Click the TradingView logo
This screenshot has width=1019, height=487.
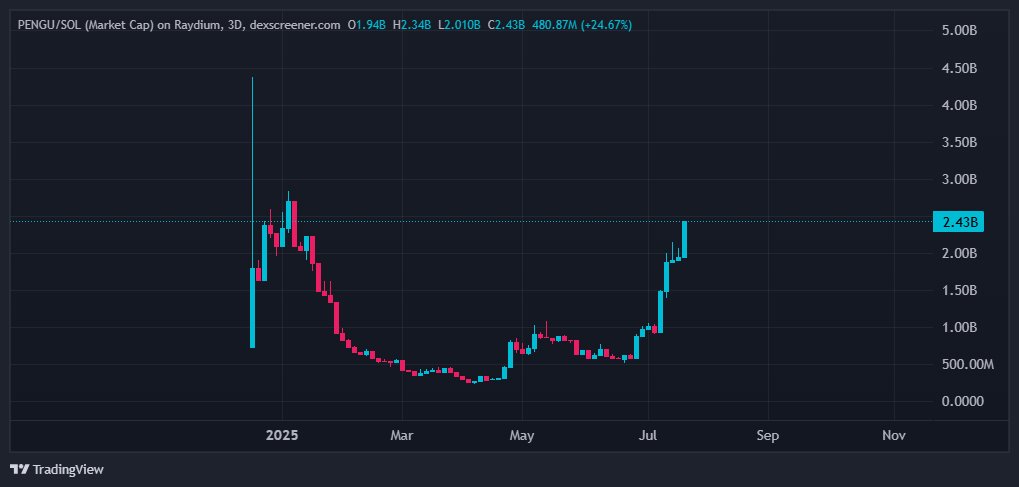(x=57, y=469)
